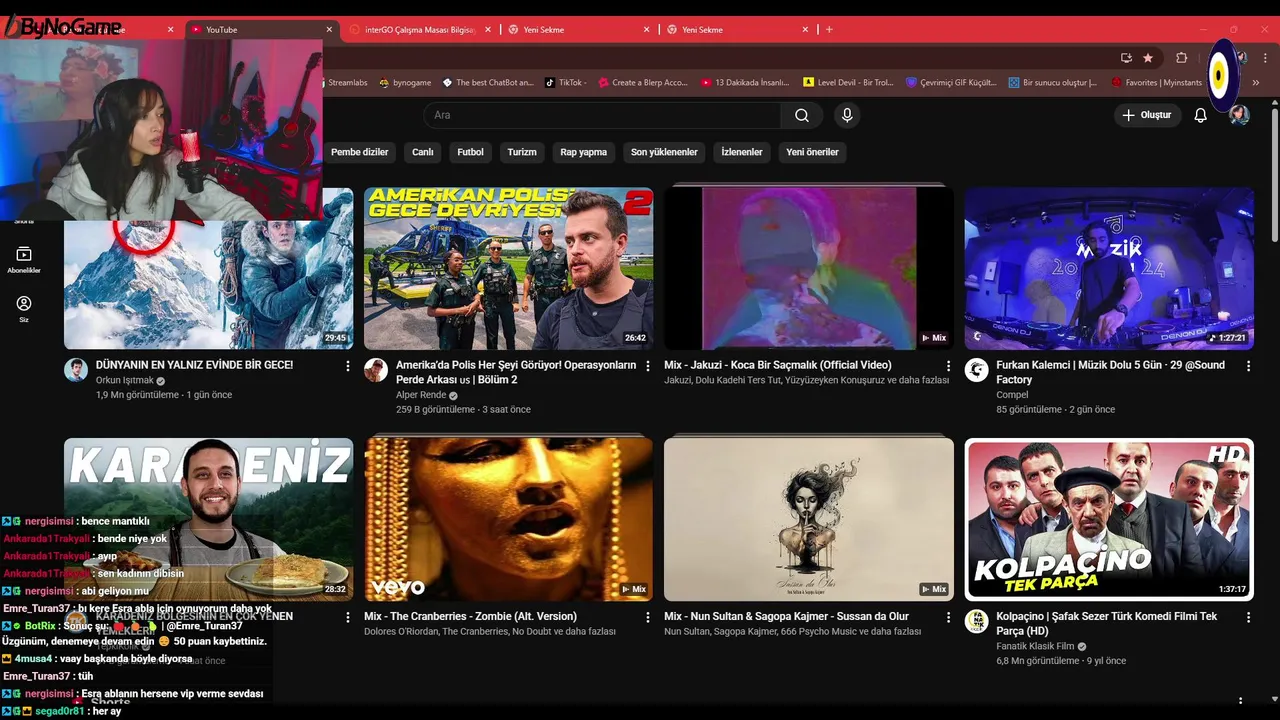Open The best ChatBot bookmark
This screenshot has height=720, width=1280.
click(488, 83)
